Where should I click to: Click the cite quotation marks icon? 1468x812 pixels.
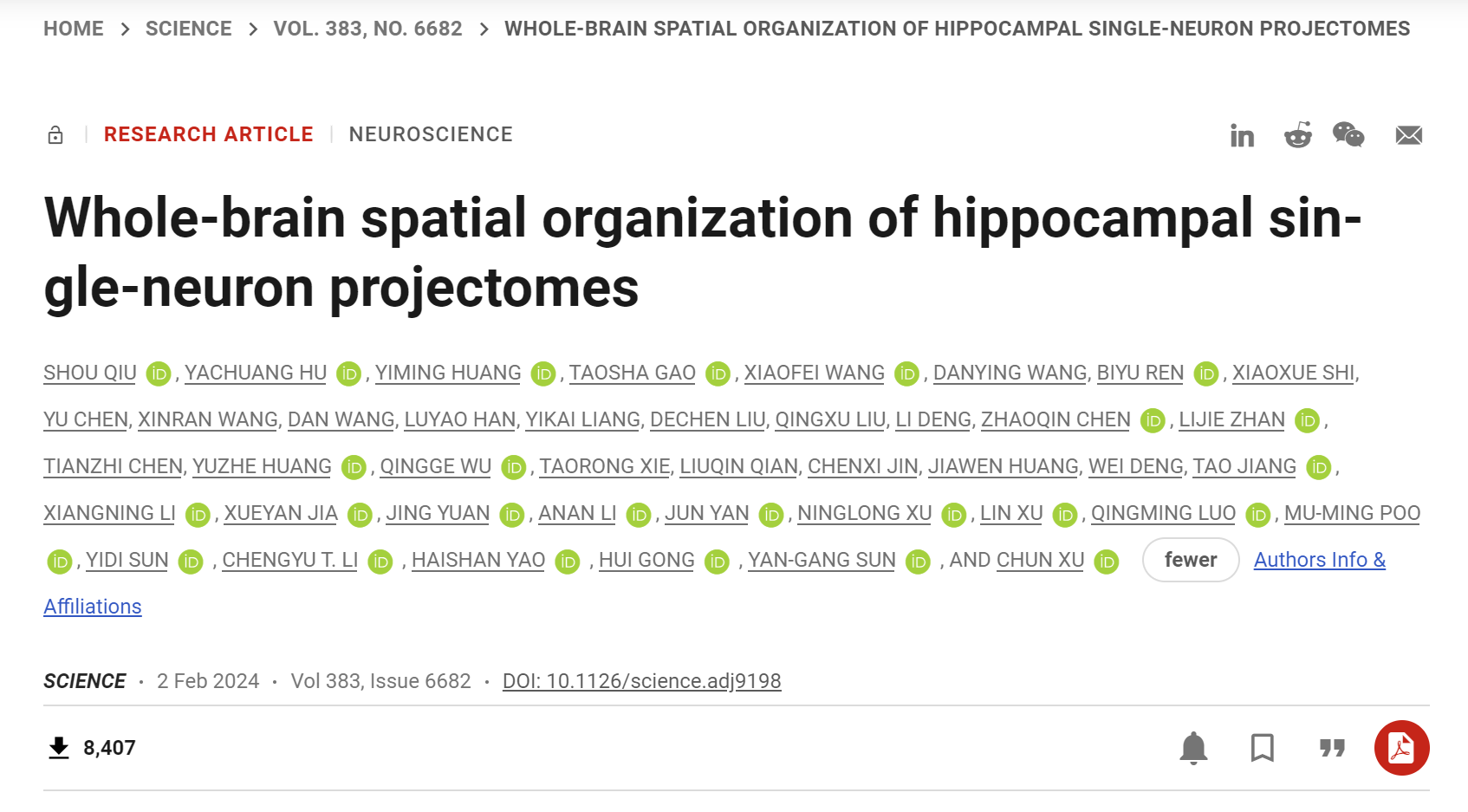tap(1332, 748)
